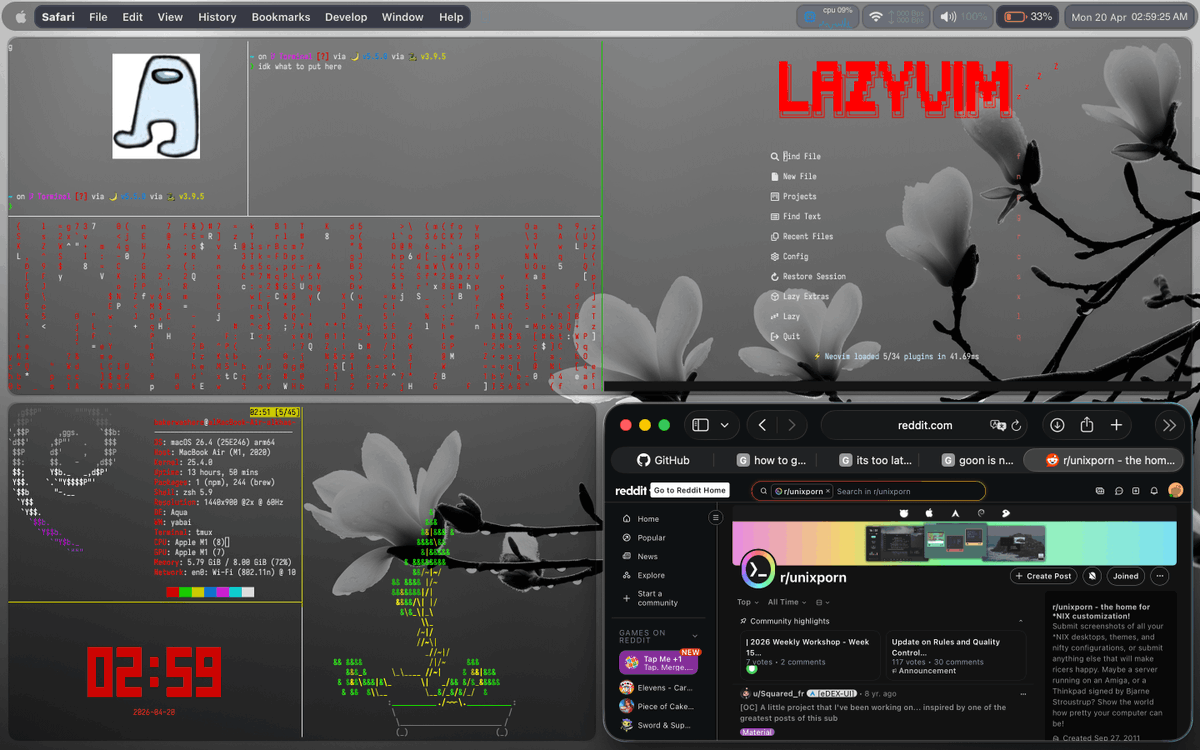Open the Reddit notifications bell

point(1154,491)
